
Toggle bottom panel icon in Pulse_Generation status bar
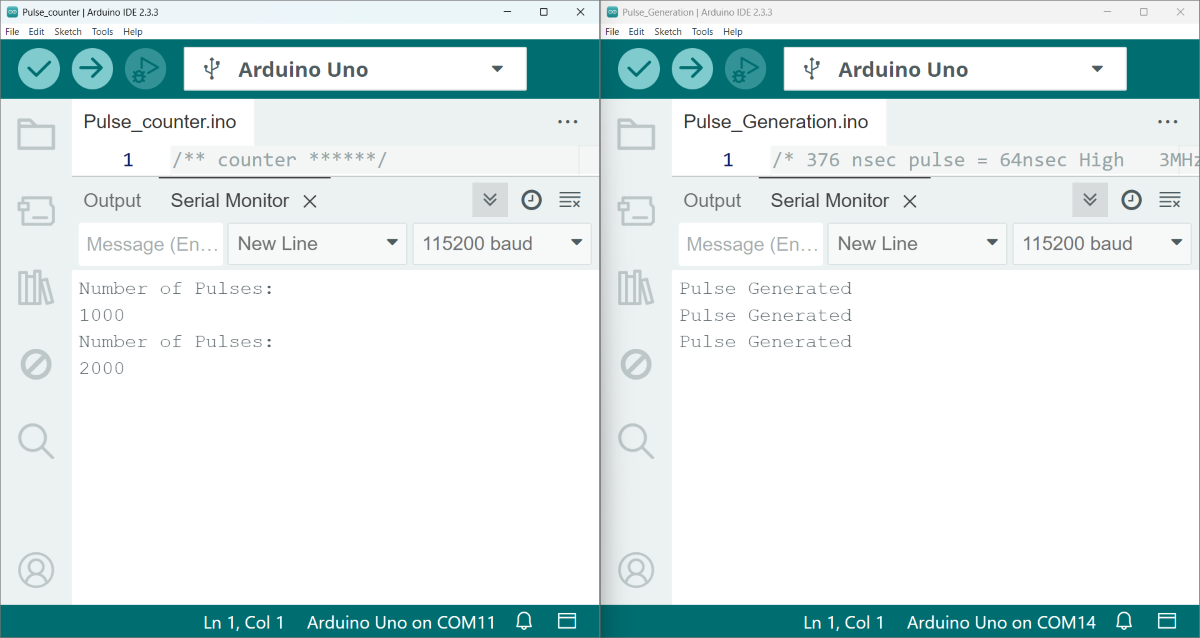(x=1167, y=622)
